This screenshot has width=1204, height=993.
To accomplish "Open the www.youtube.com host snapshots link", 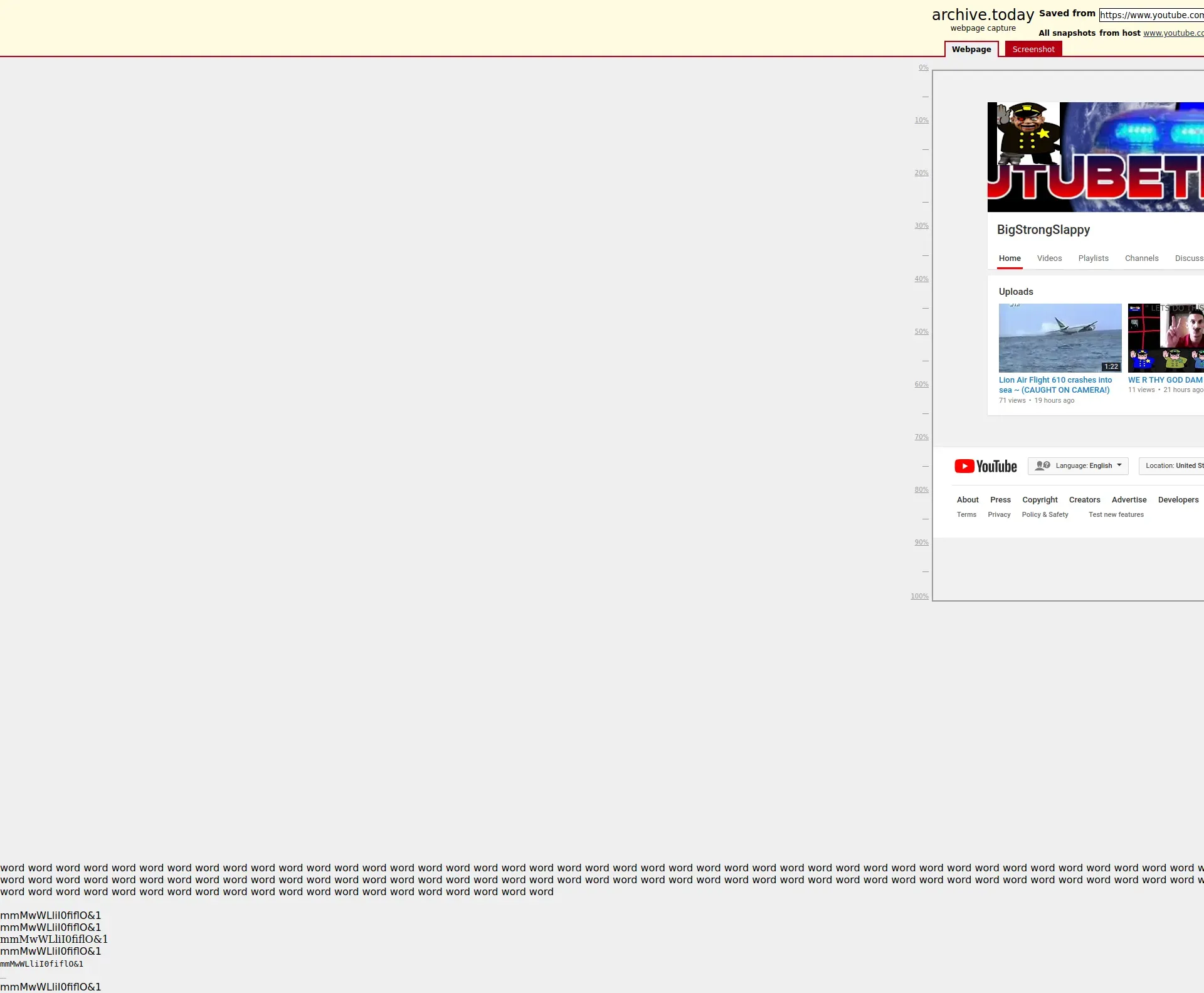I will tap(1173, 33).
